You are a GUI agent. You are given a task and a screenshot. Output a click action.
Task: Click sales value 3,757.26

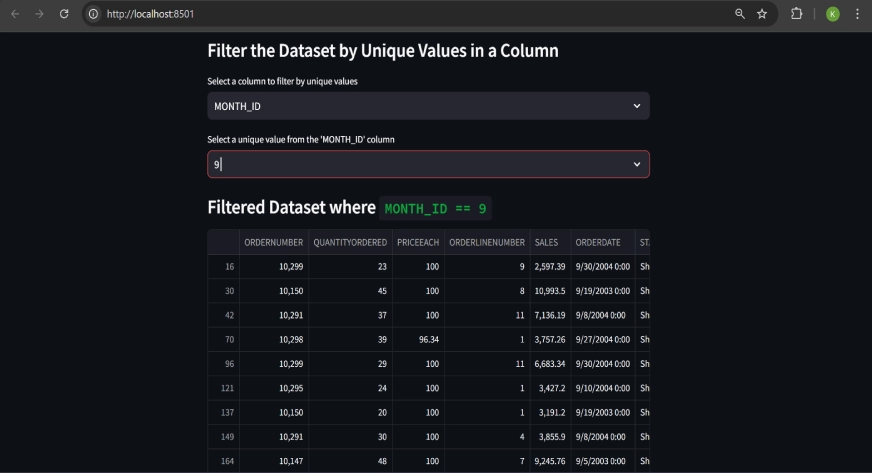point(550,340)
